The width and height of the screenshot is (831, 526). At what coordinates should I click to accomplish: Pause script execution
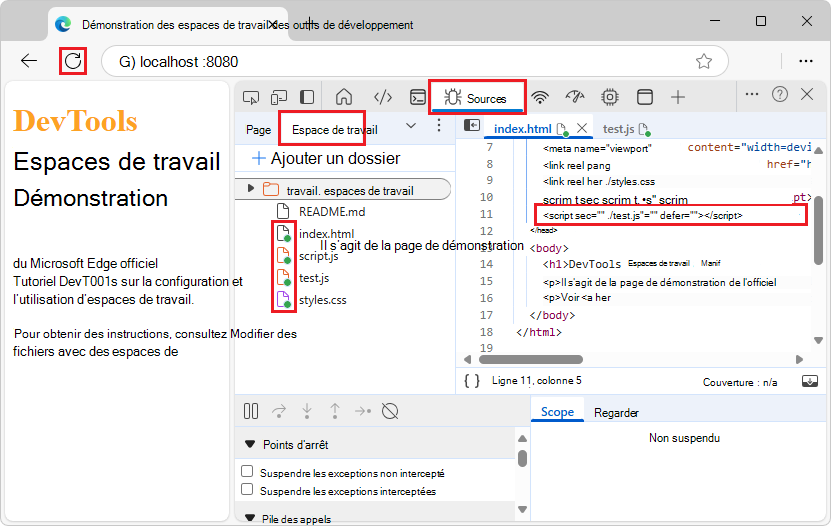click(x=251, y=411)
